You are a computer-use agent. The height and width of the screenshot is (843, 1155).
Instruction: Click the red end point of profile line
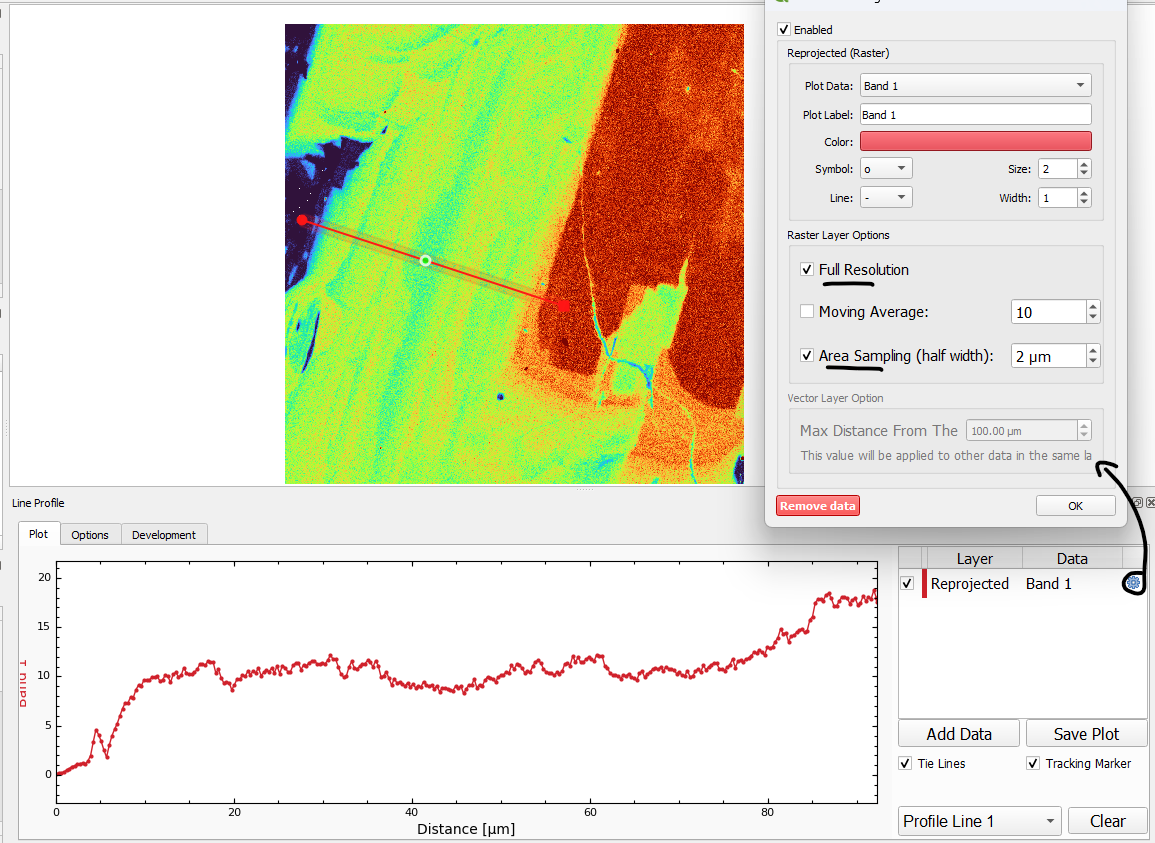562,305
